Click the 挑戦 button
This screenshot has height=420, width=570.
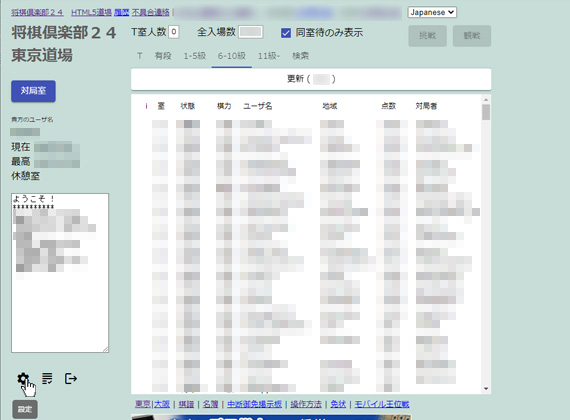(x=428, y=36)
